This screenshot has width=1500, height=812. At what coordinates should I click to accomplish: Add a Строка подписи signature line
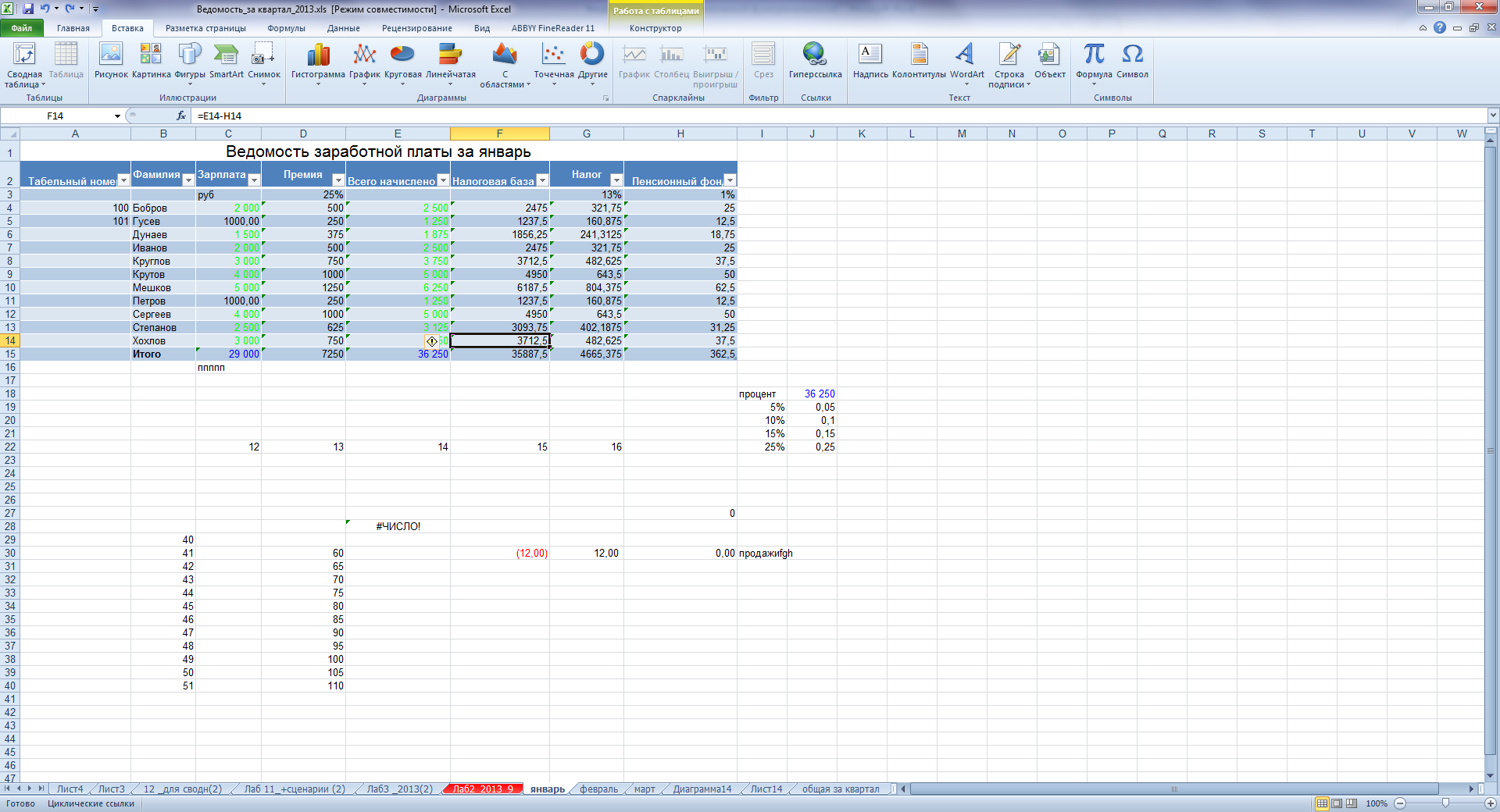[x=1009, y=65]
